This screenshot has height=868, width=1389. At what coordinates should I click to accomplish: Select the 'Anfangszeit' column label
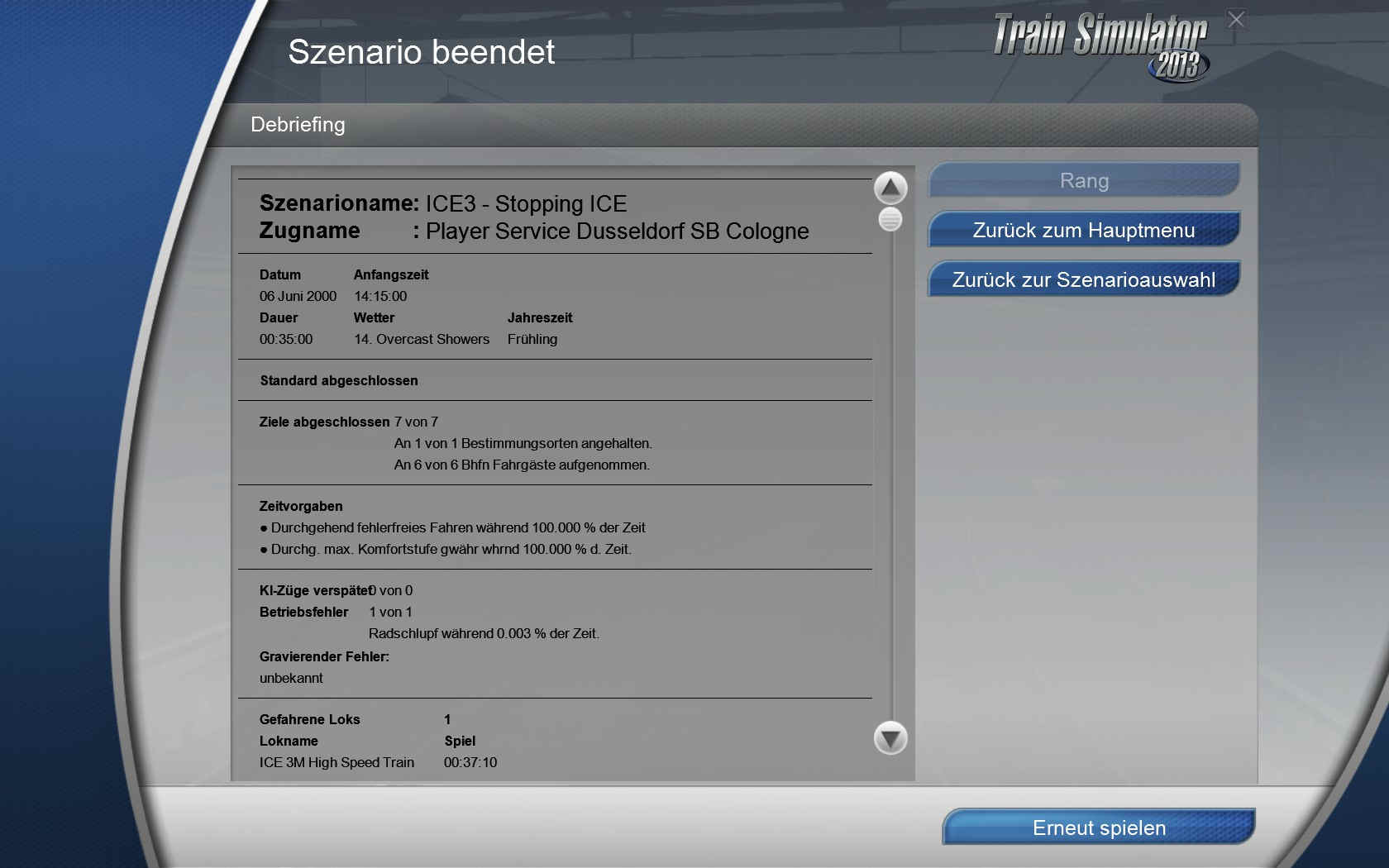[x=391, y=274]
